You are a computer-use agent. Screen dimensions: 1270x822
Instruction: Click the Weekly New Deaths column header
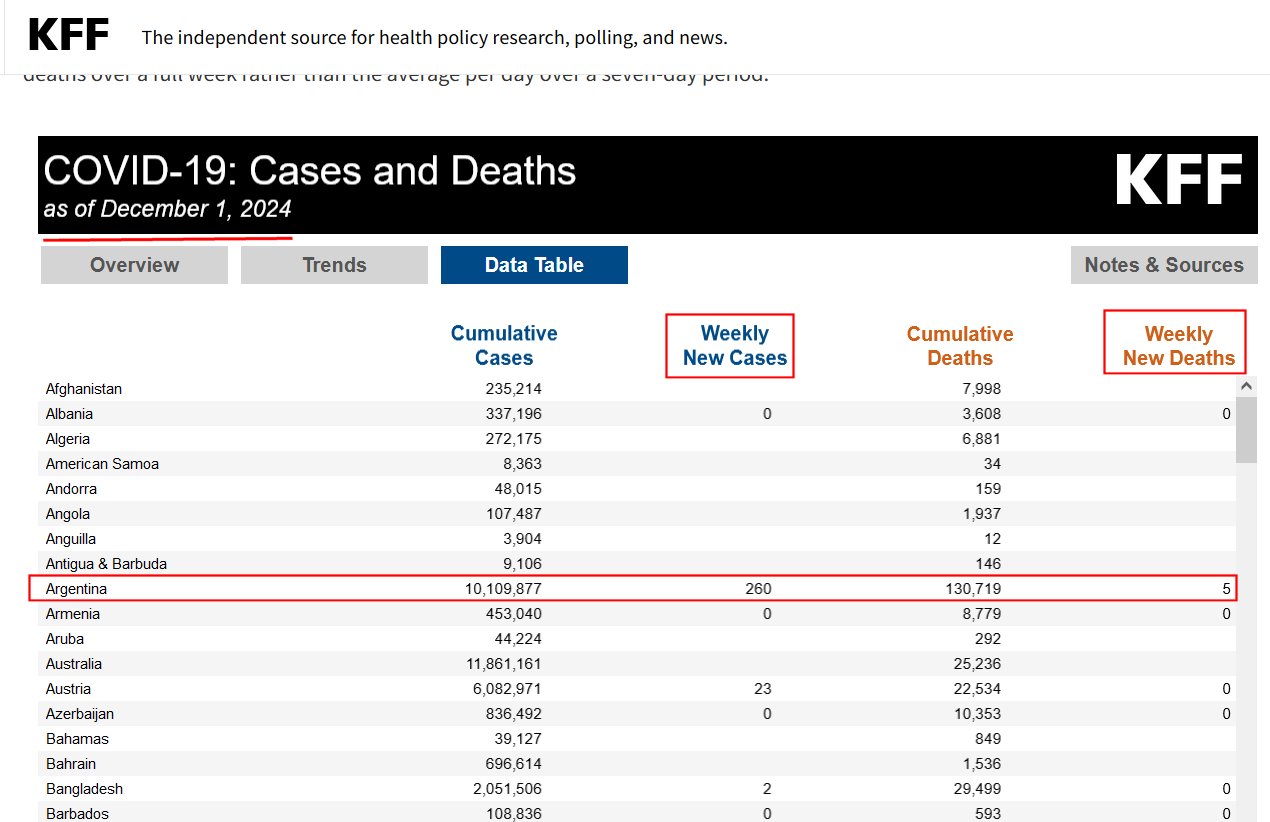click(1178, 346)
